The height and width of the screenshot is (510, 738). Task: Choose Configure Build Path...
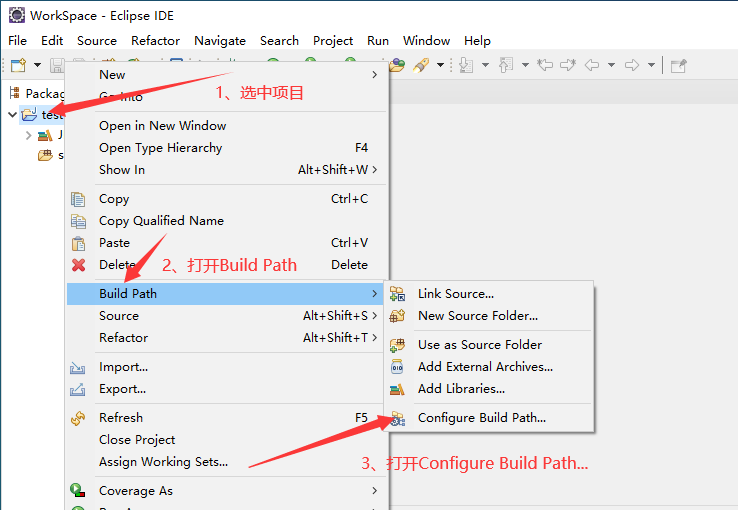(x=489, y=418)
